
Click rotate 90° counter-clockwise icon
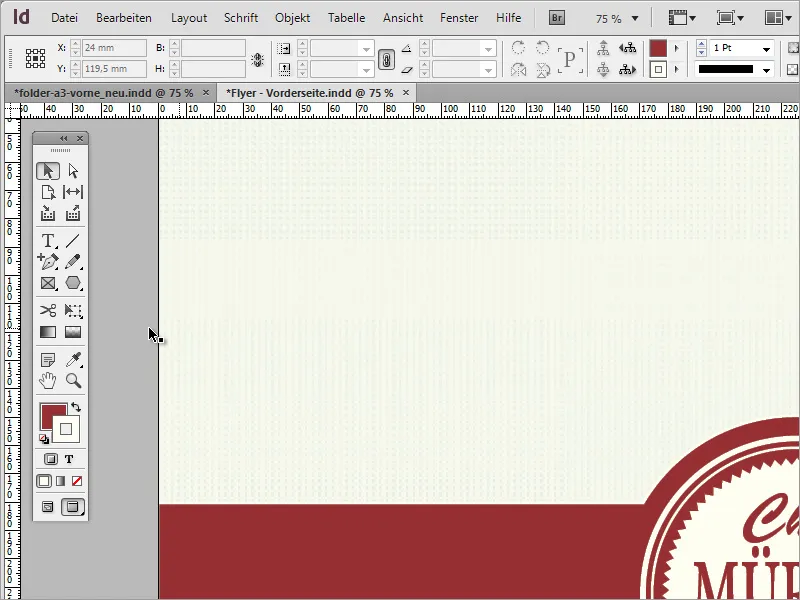(x=543, y=48)
